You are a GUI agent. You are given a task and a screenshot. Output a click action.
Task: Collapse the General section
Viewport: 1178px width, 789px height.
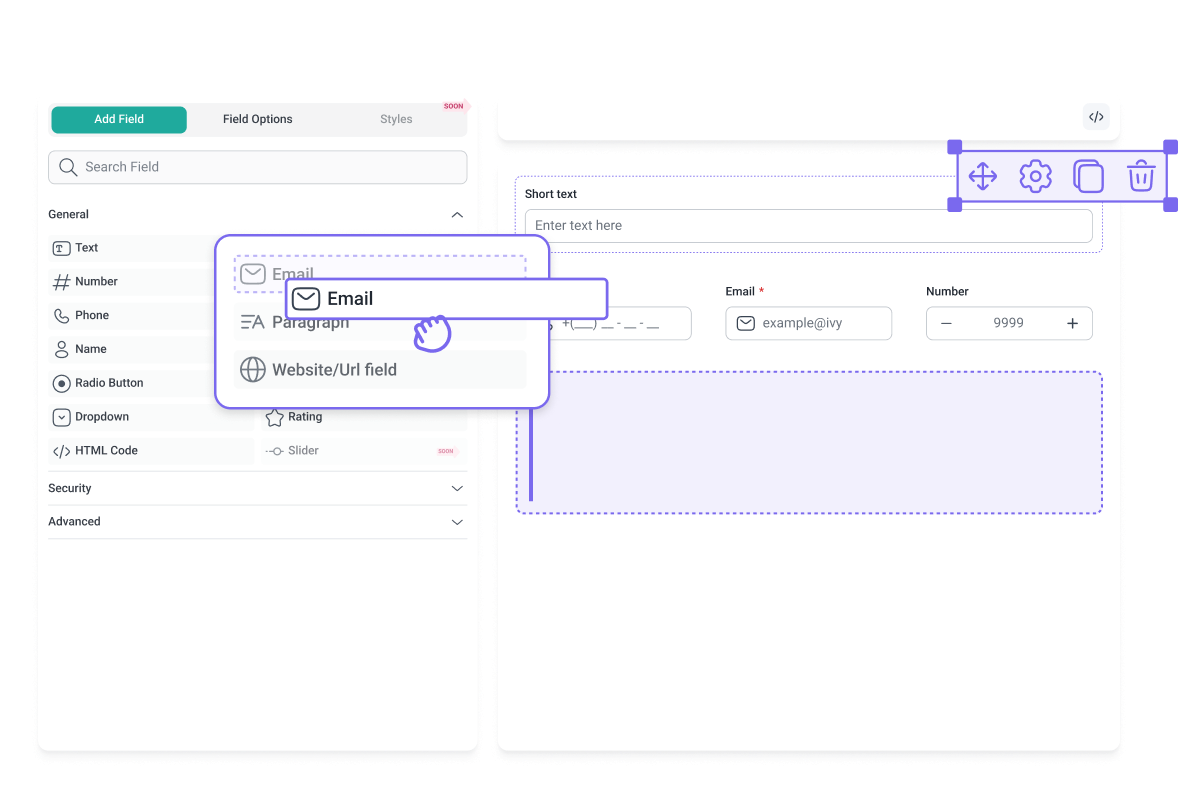pyautogui.click(x=457, y=214)
